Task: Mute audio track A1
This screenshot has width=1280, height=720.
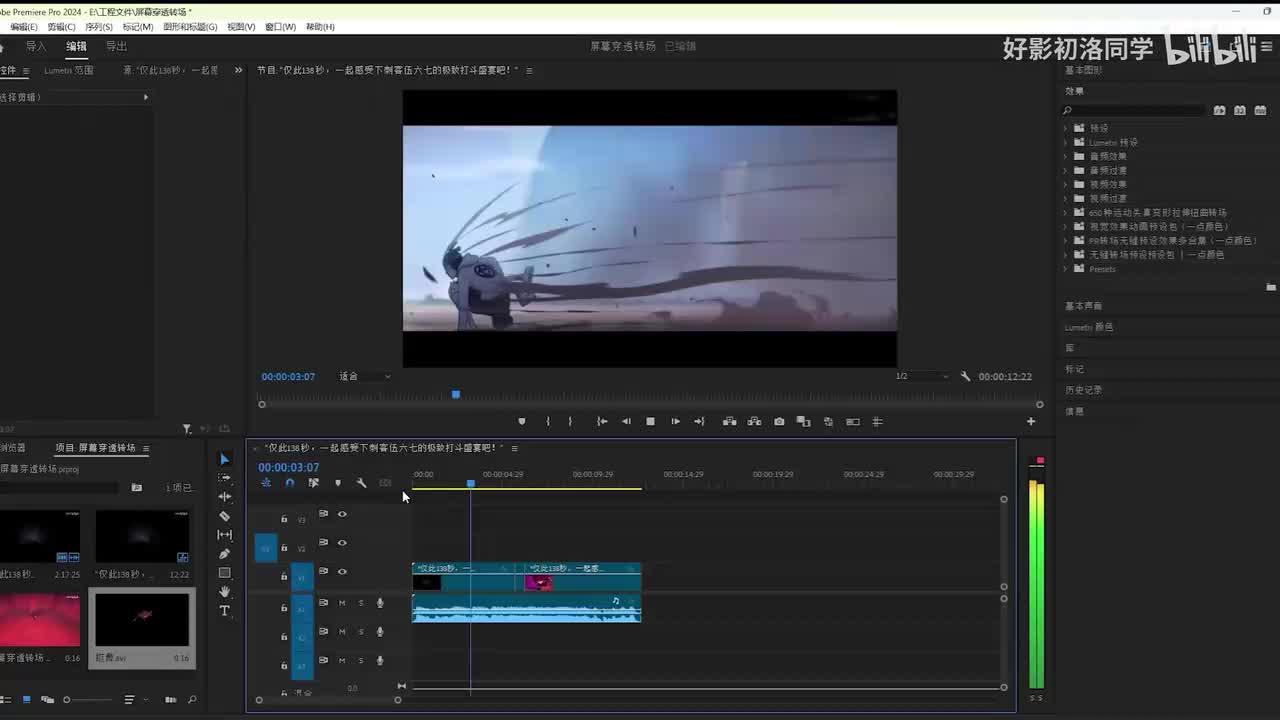Action: click(342, 603)
